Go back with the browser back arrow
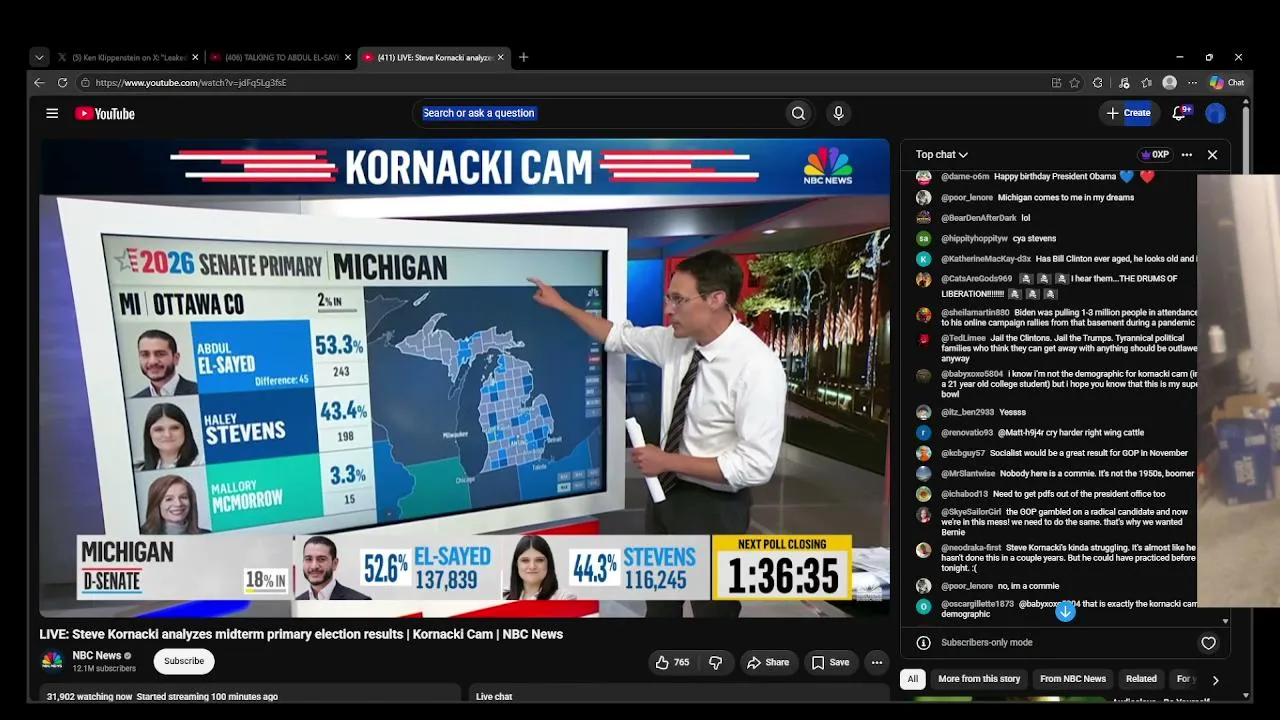The height and width of the screenshot is (720, 1280). 39,83
